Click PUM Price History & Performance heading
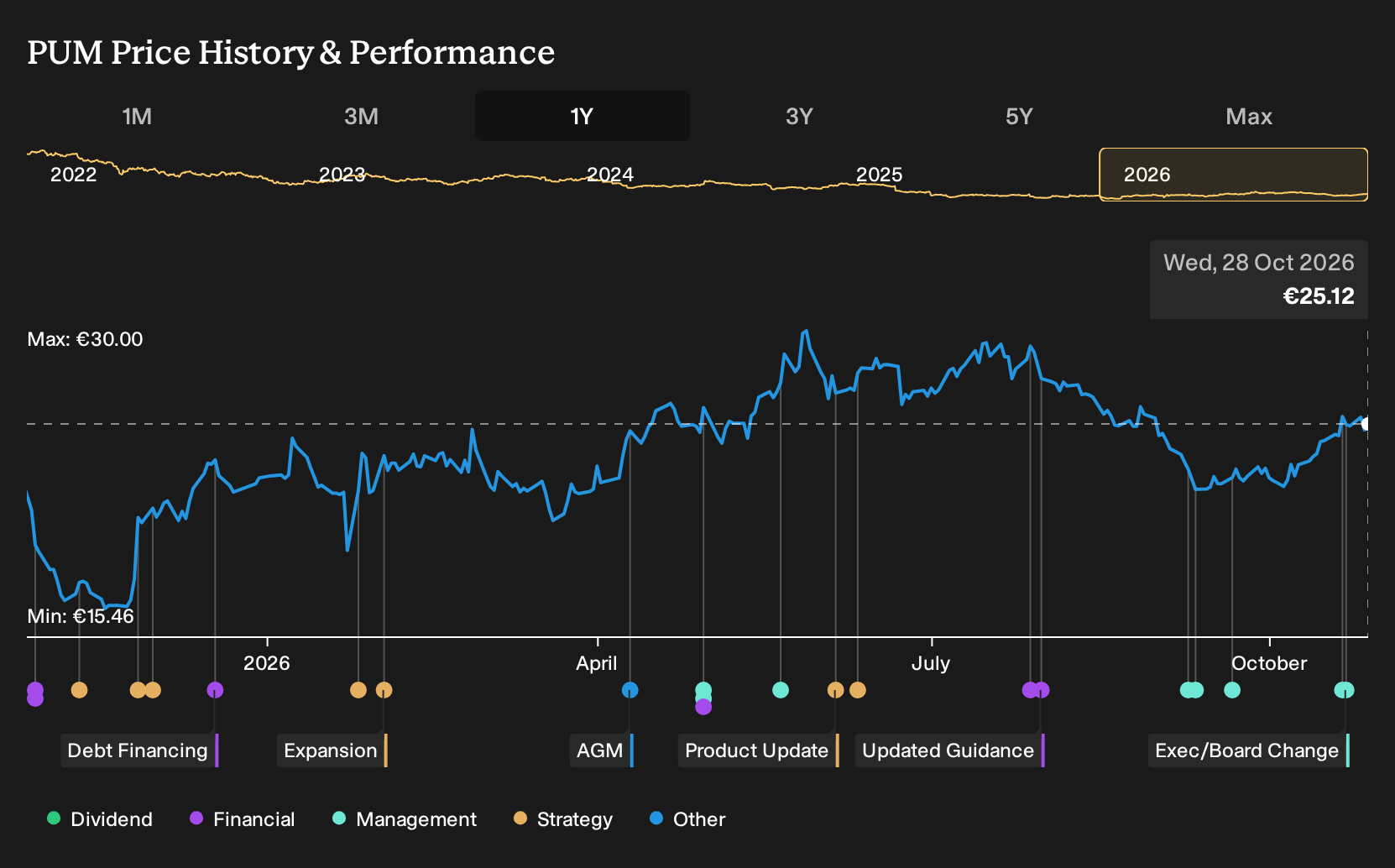 click(x=291, y=52)
